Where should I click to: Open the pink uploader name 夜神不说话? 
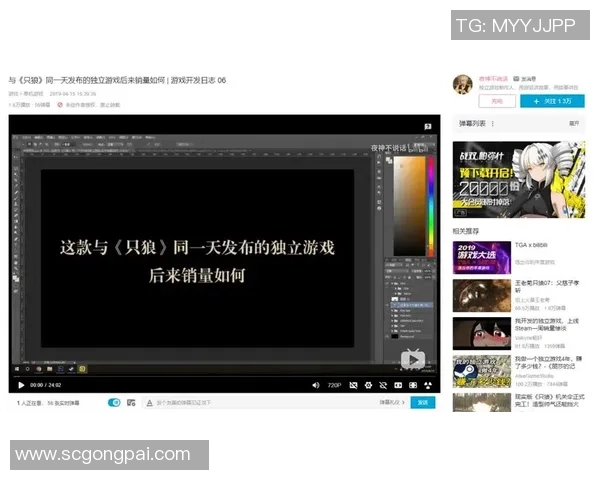click(493, 79)
